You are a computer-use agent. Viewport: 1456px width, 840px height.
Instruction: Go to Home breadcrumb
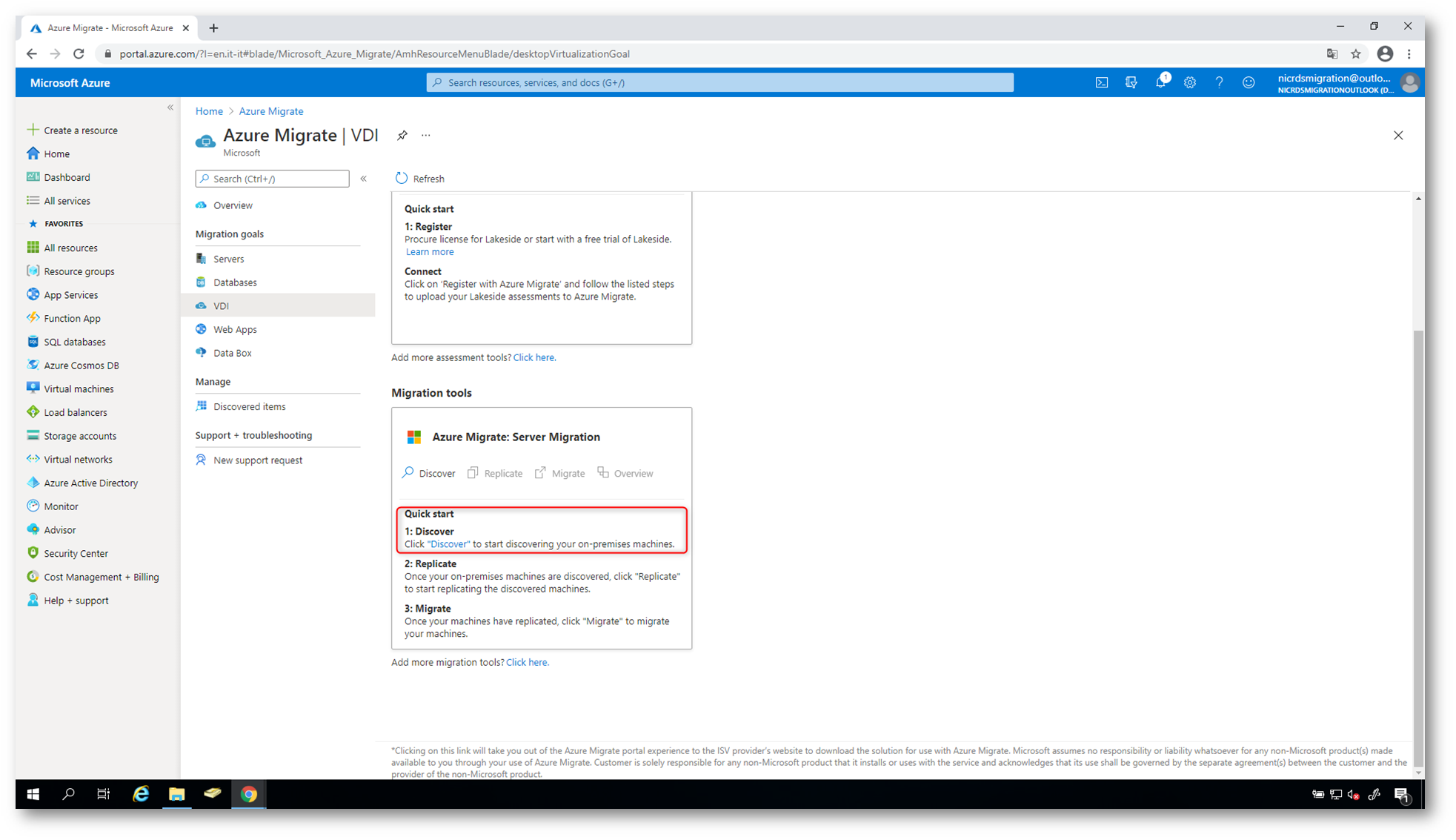pos(209,111)
